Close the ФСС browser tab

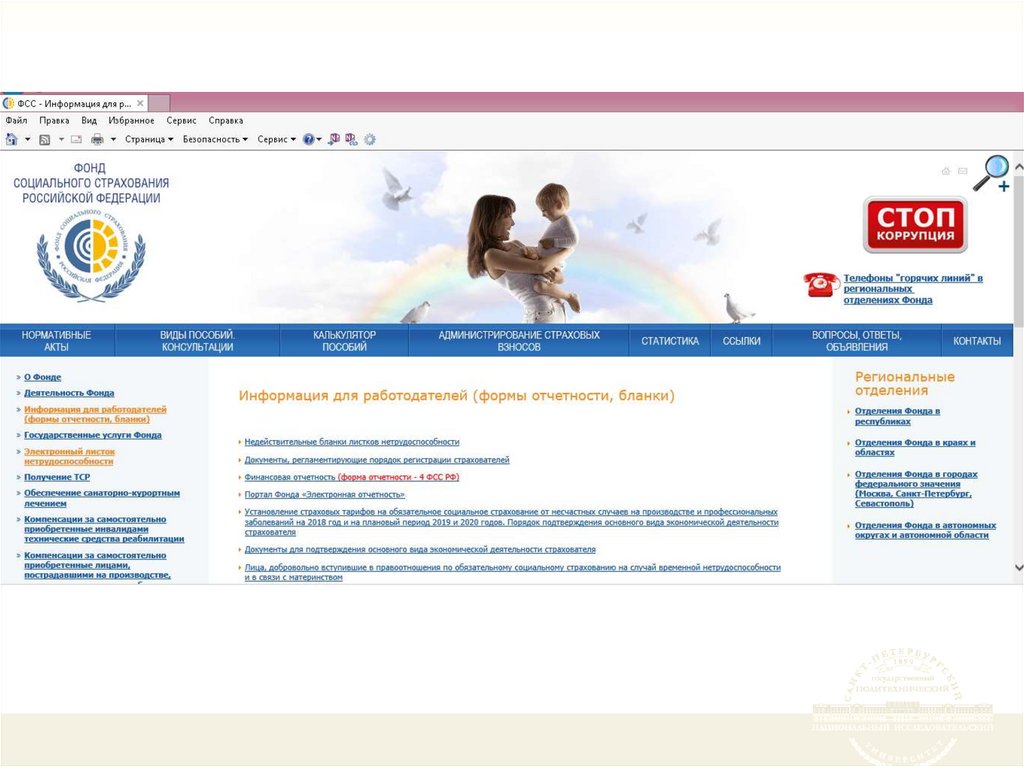[x=140, y=103]
